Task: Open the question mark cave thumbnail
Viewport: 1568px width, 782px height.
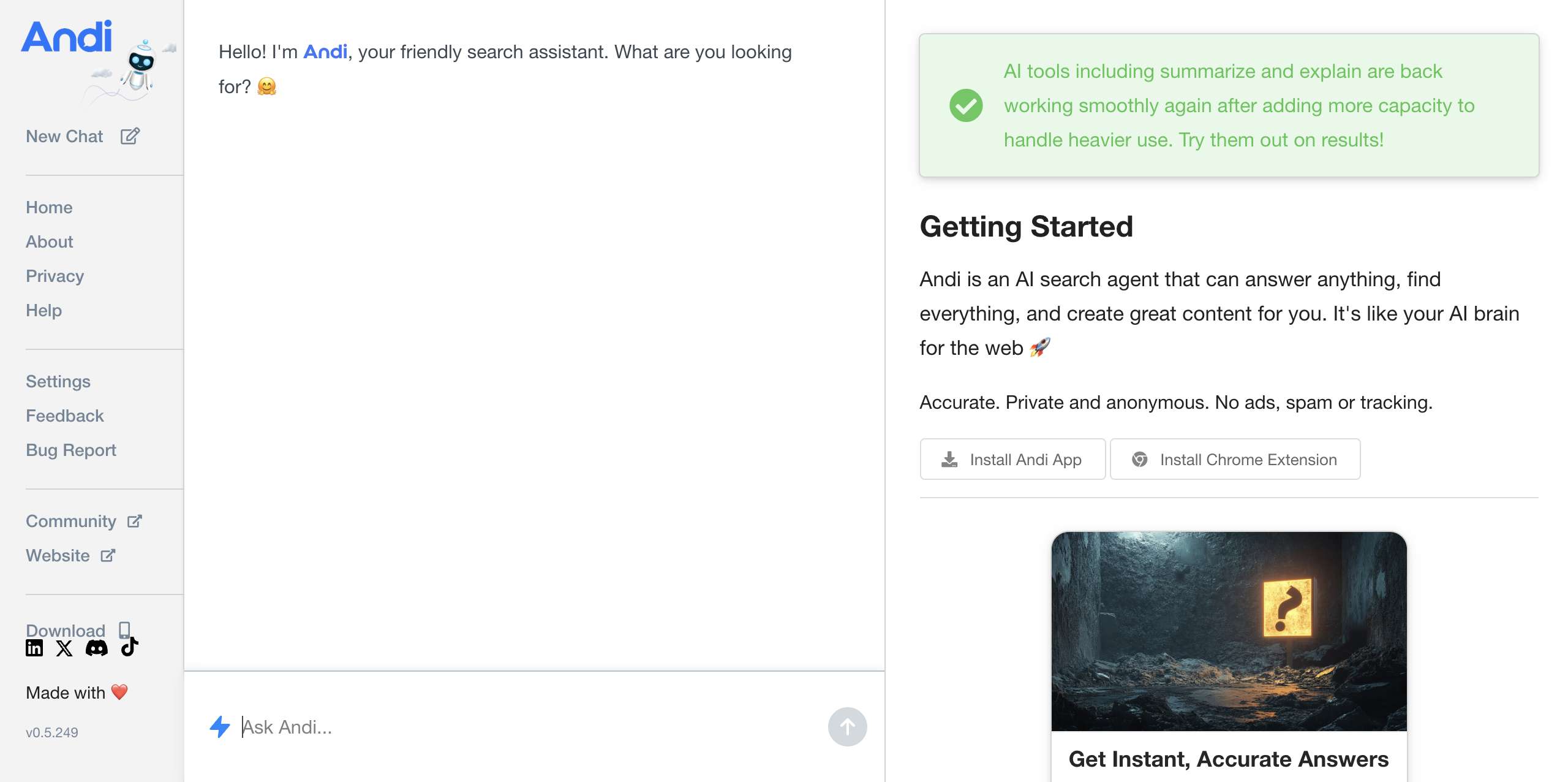Action: click(1229, 631)
